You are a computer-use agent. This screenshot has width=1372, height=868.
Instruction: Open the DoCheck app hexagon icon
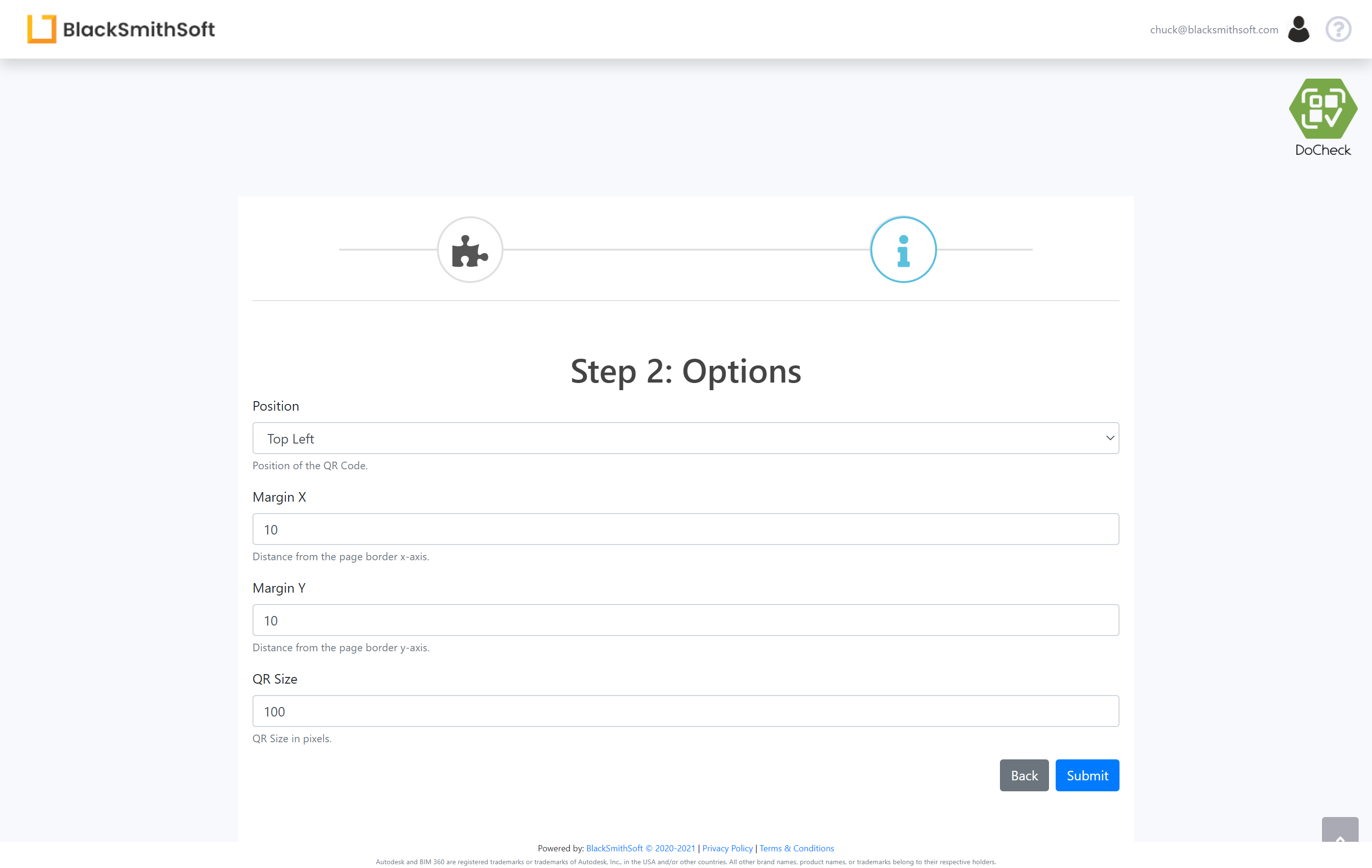(1322, 109)
